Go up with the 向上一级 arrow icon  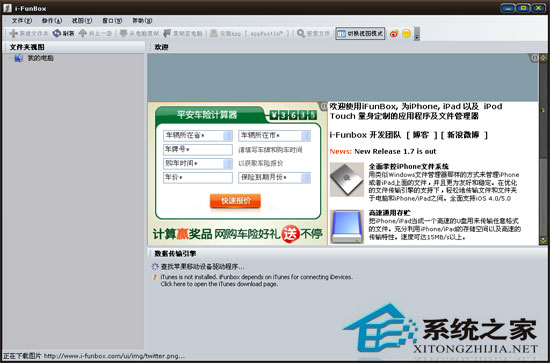82,33
